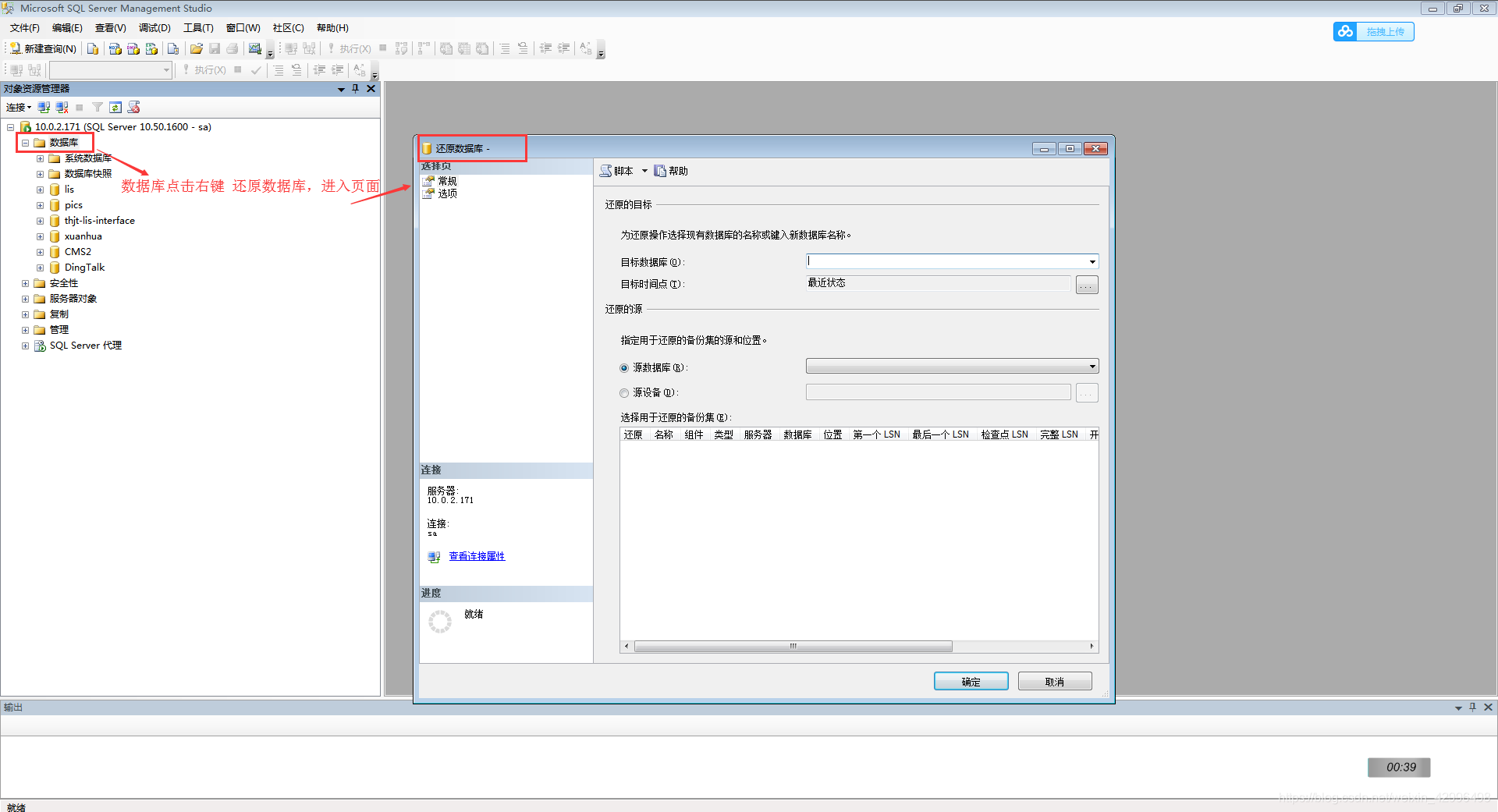The image size is (1498, 812).
Task: Expand the lis database node
Action: 40,190
